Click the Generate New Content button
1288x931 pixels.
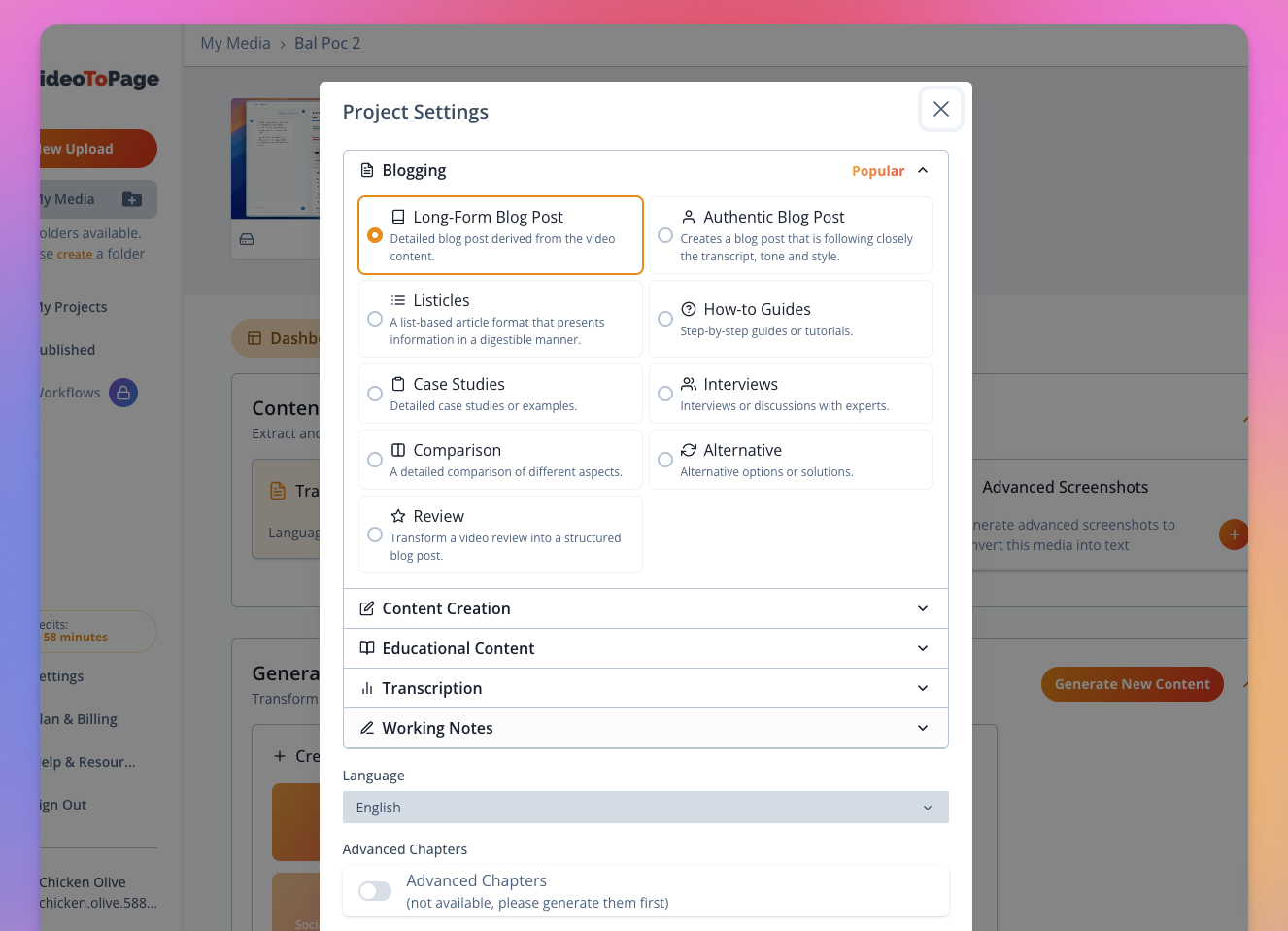1132,684
